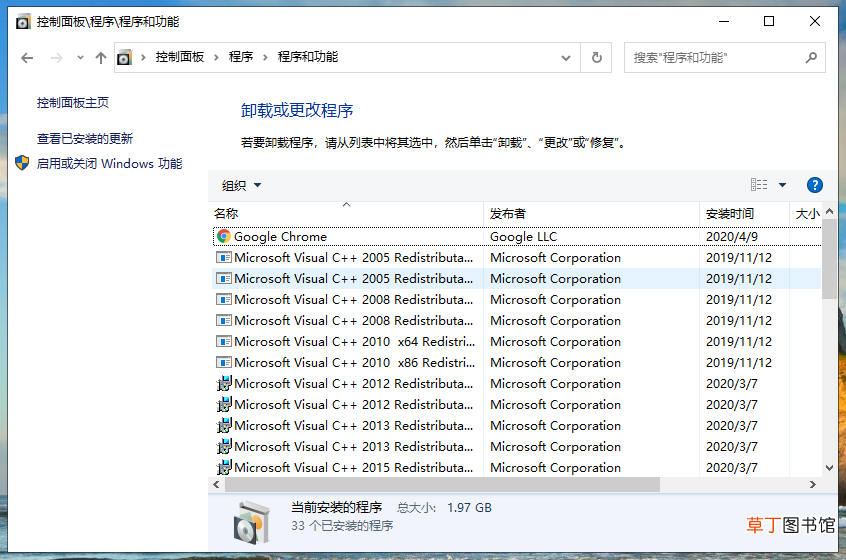
Task: Select Microsoft Visual C++ 2010 x86 Redistri...
Action: point(517,363)
